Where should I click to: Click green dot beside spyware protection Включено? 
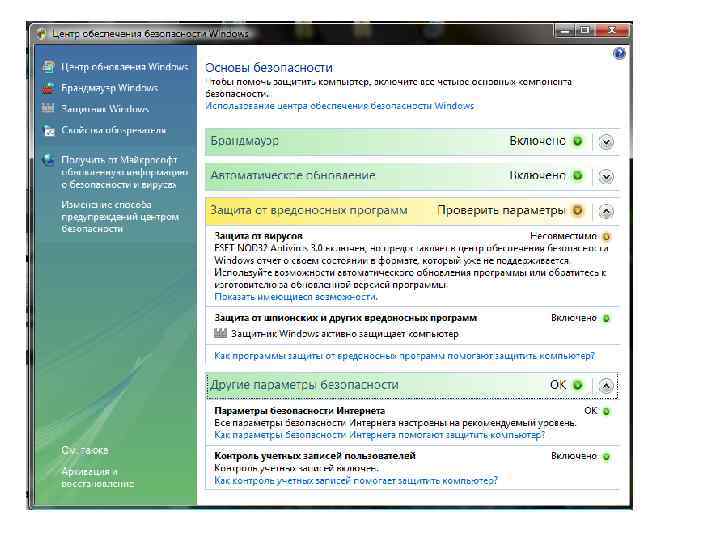tap(606, 318)
